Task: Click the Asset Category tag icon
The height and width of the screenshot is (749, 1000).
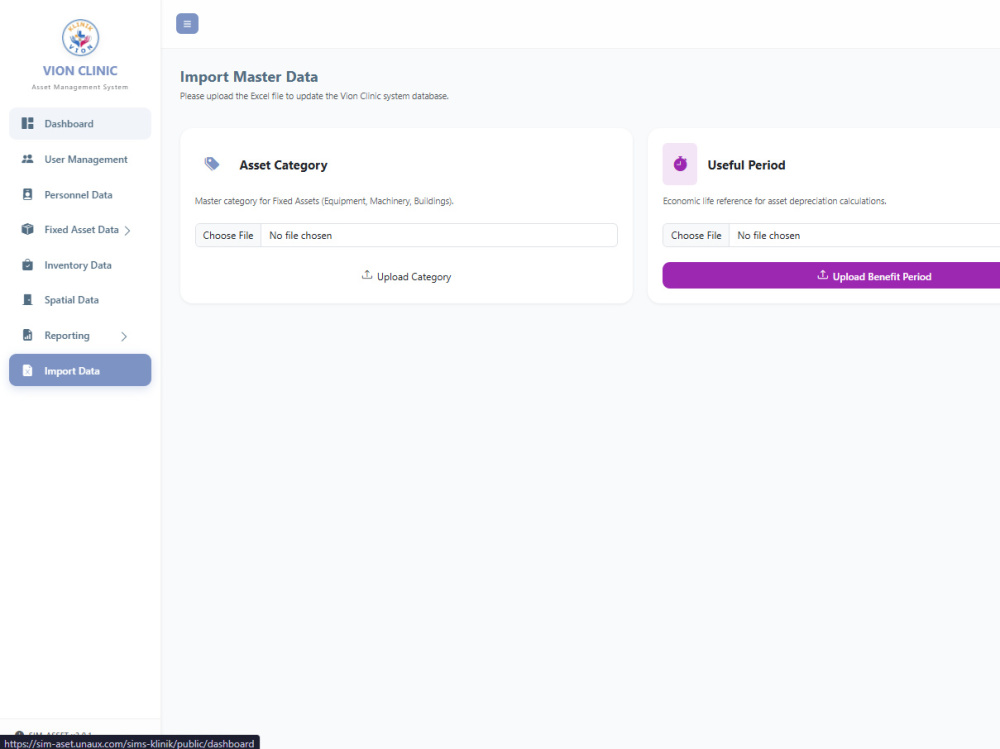Action: [212, 164]
